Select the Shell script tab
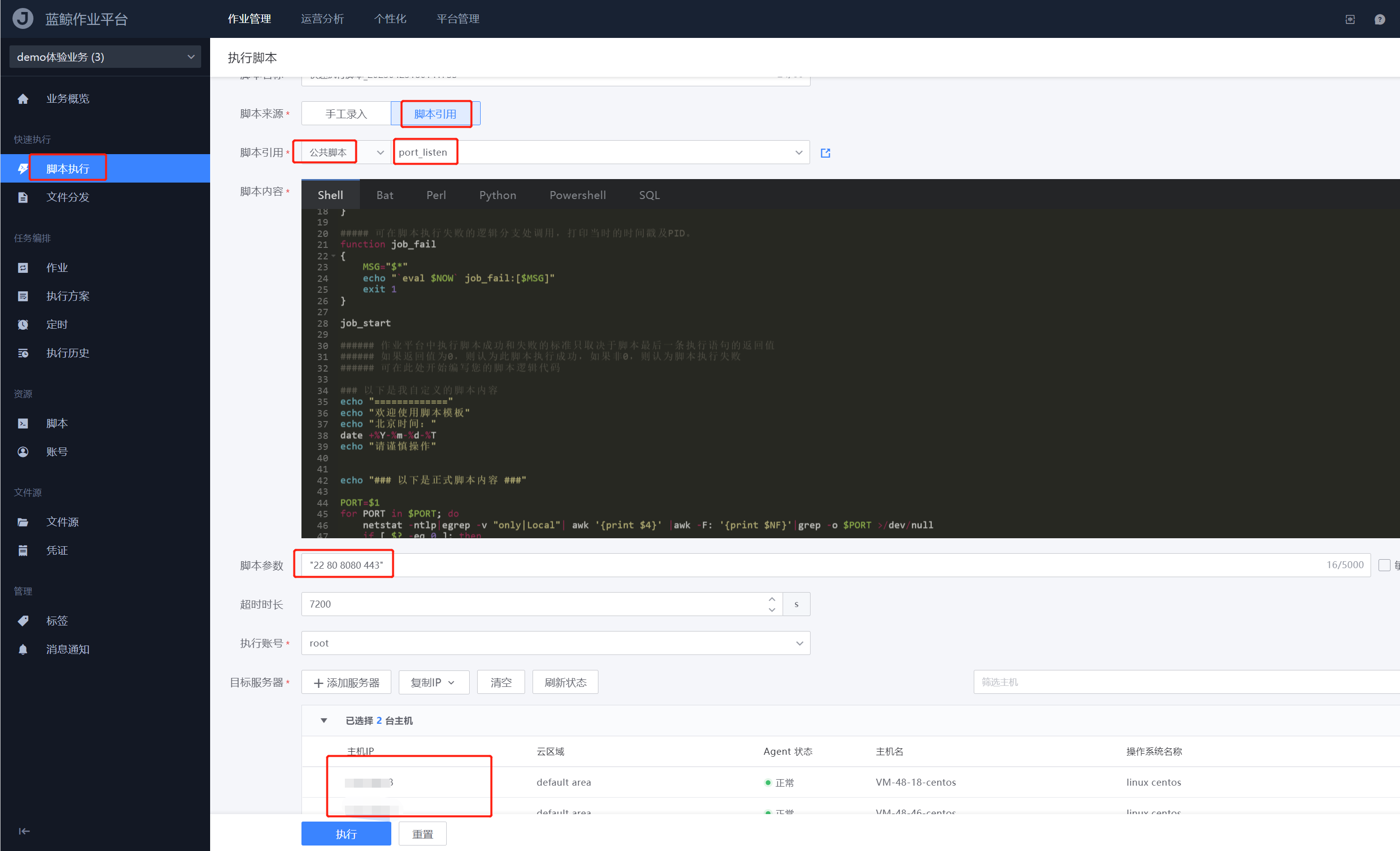This screenshot has width=1400, height=851. 330,195
